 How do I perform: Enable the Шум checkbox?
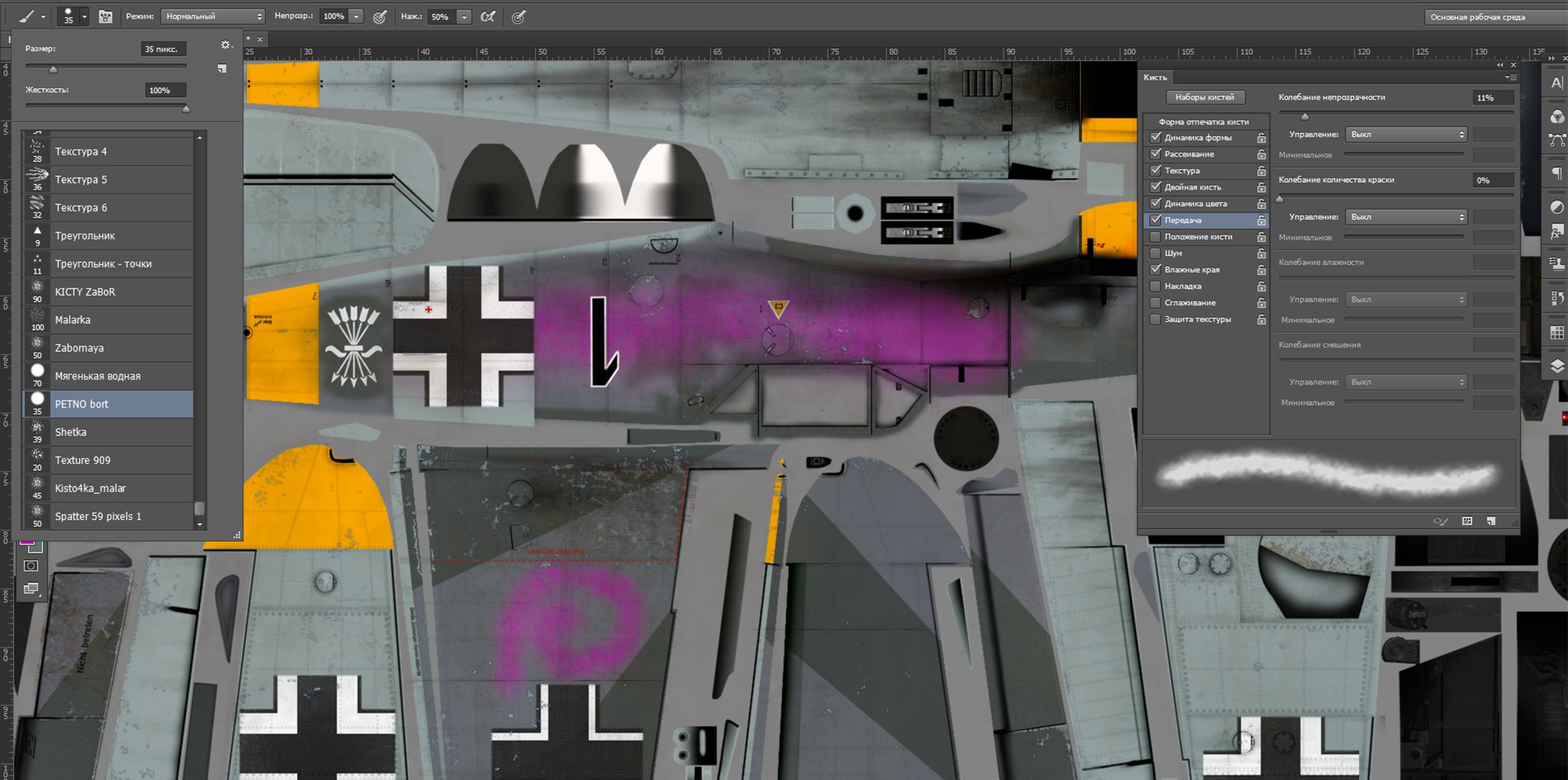tap(1155, 253)
